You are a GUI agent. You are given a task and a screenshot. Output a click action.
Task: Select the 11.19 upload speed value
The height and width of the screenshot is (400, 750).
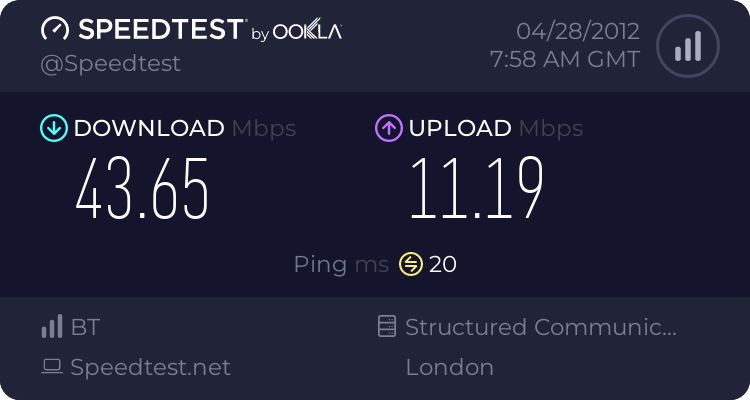tap(476, 190)
